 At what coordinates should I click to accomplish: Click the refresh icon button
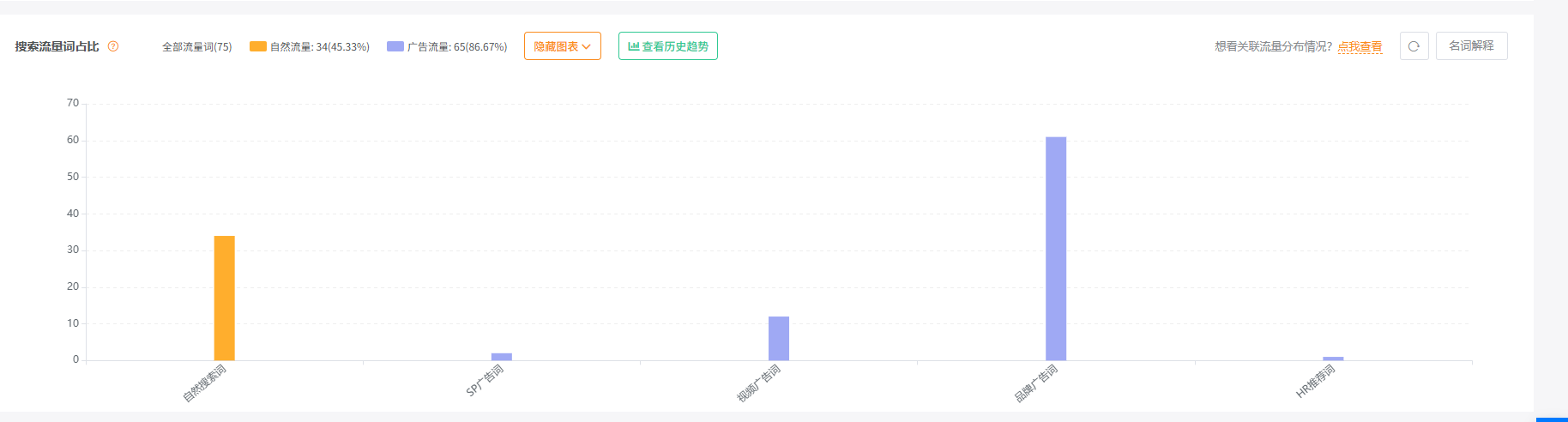click(1414, 46)
